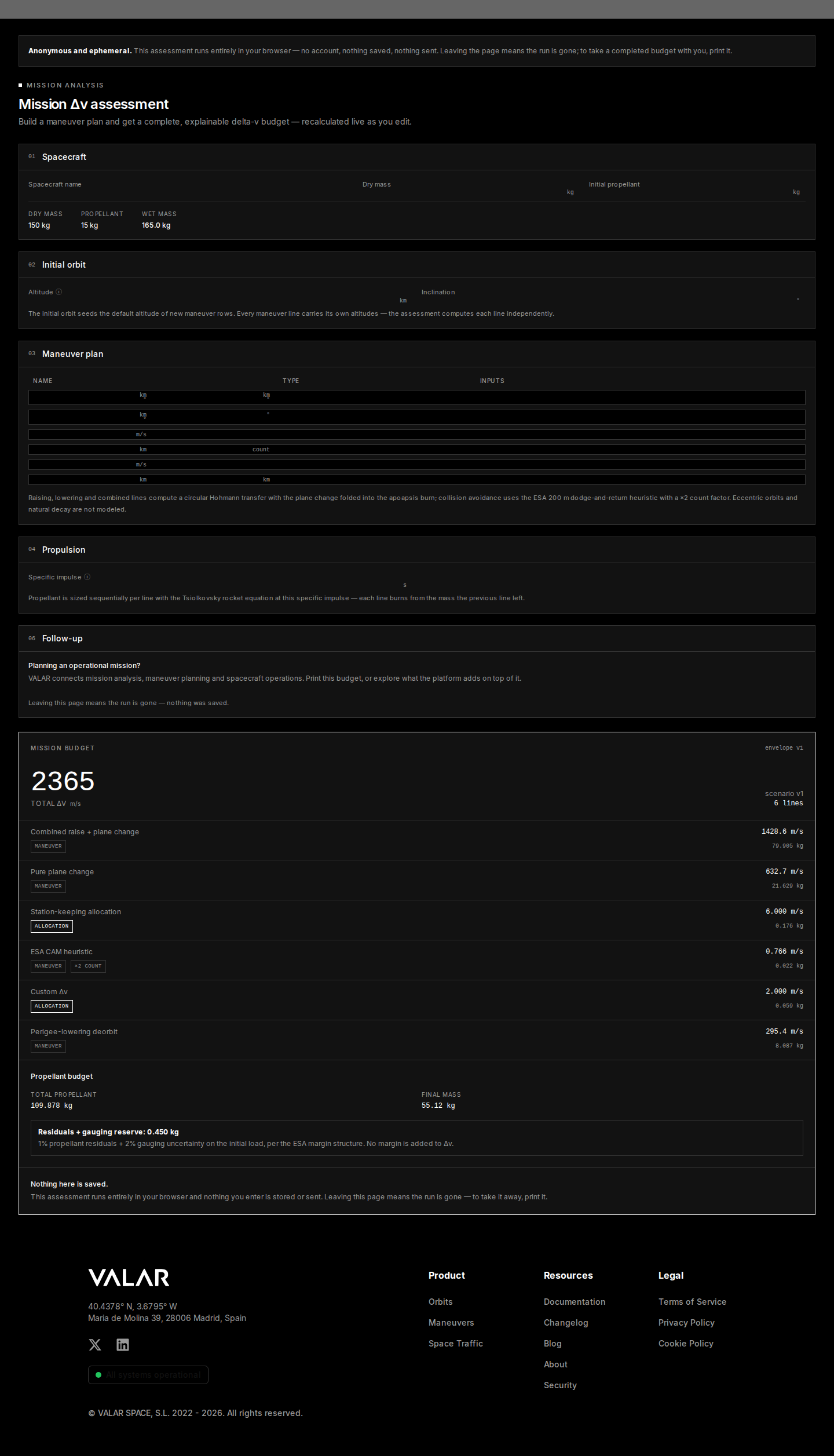The width and height of the screenshot is (834, 1456).
Task: Open the About link
Action: pos(555,1364)
